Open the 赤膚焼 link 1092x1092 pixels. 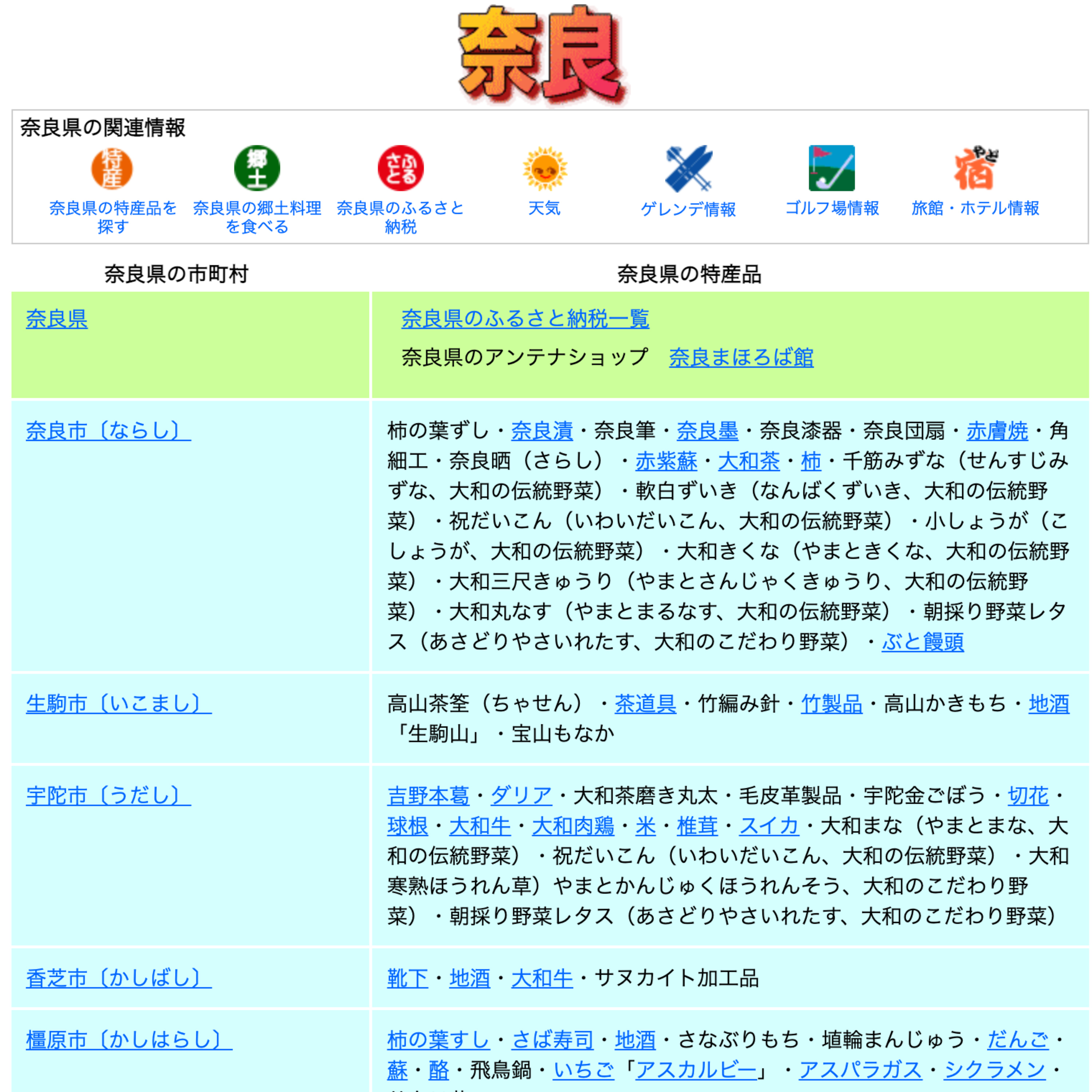point(997,431)
